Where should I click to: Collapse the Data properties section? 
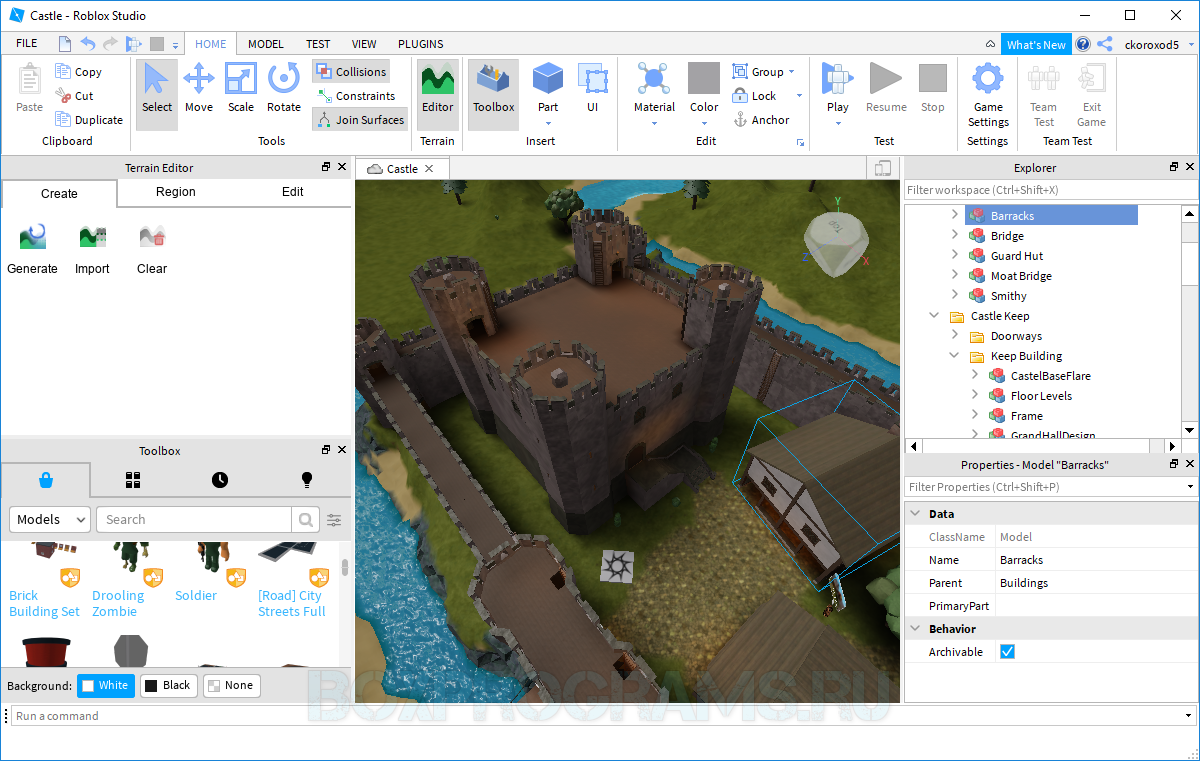[914, 514]
